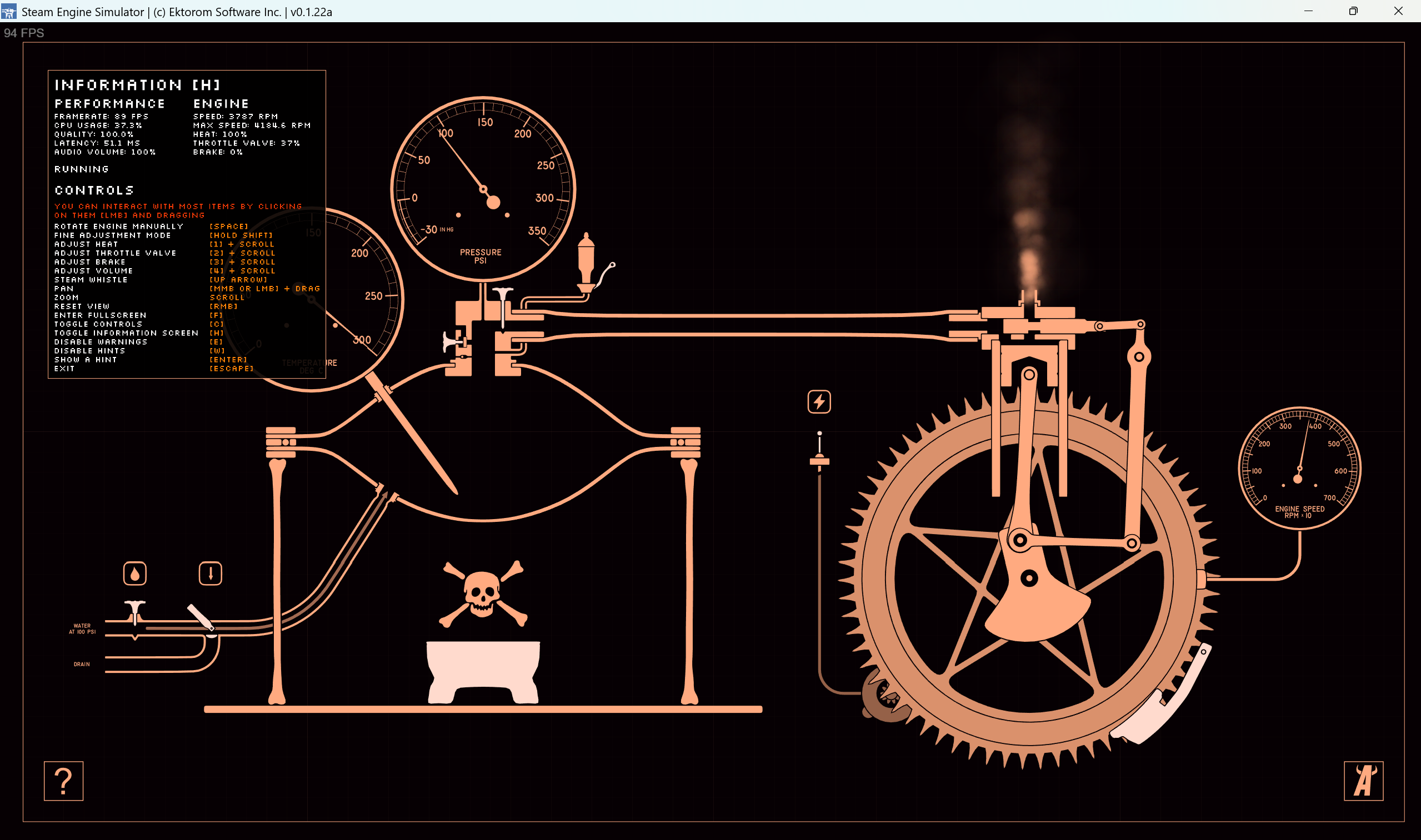Click the stylized A logo icon
The height and width of the screenshot is (840, 1421).
pyautogui.click(x=1363, y=781)
